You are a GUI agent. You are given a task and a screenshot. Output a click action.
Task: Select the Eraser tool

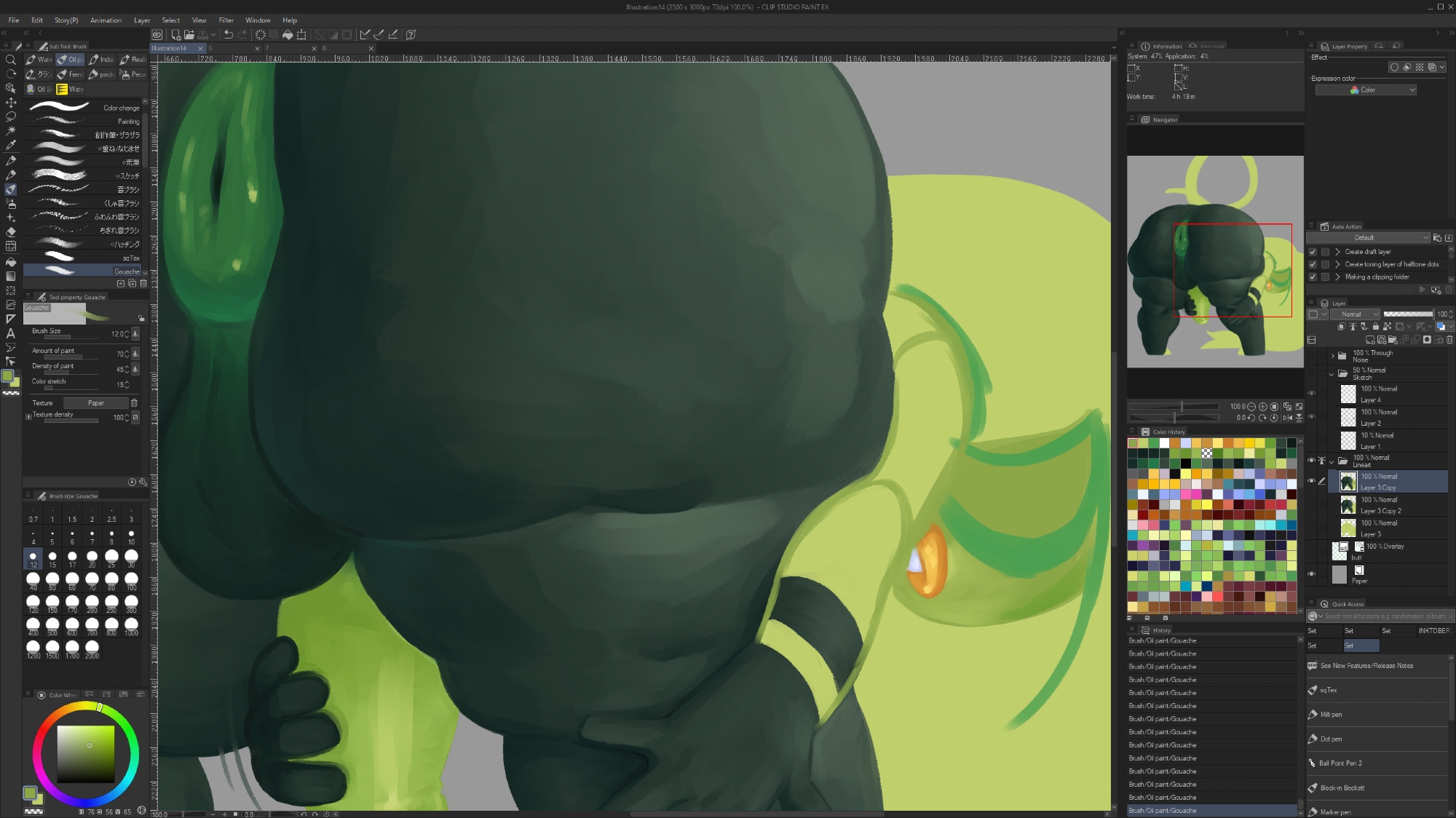tap(11, 232)
